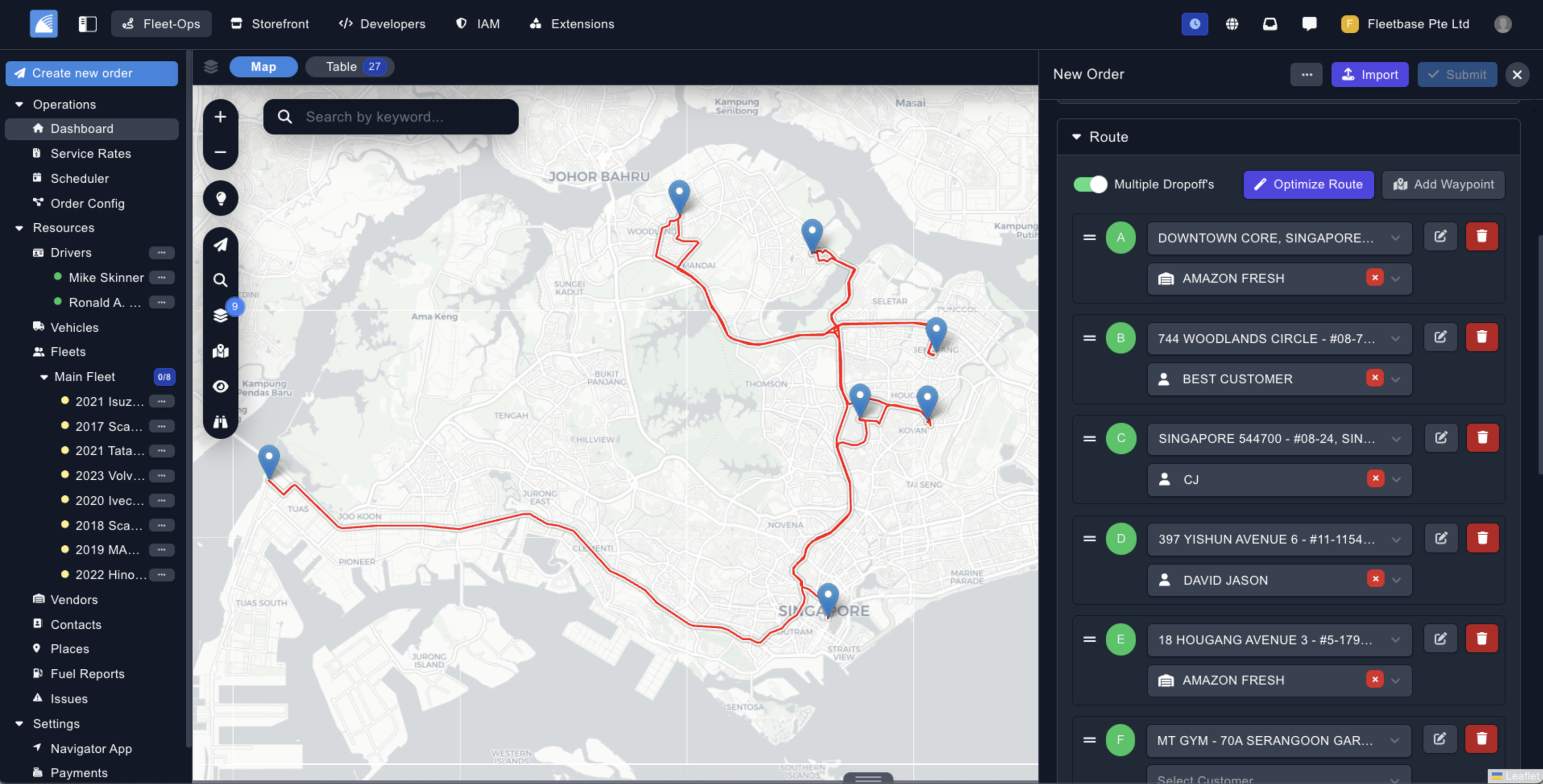
Task: Open Fleetbase Pte Ltd organization menu
Action: coord(1404,24)
